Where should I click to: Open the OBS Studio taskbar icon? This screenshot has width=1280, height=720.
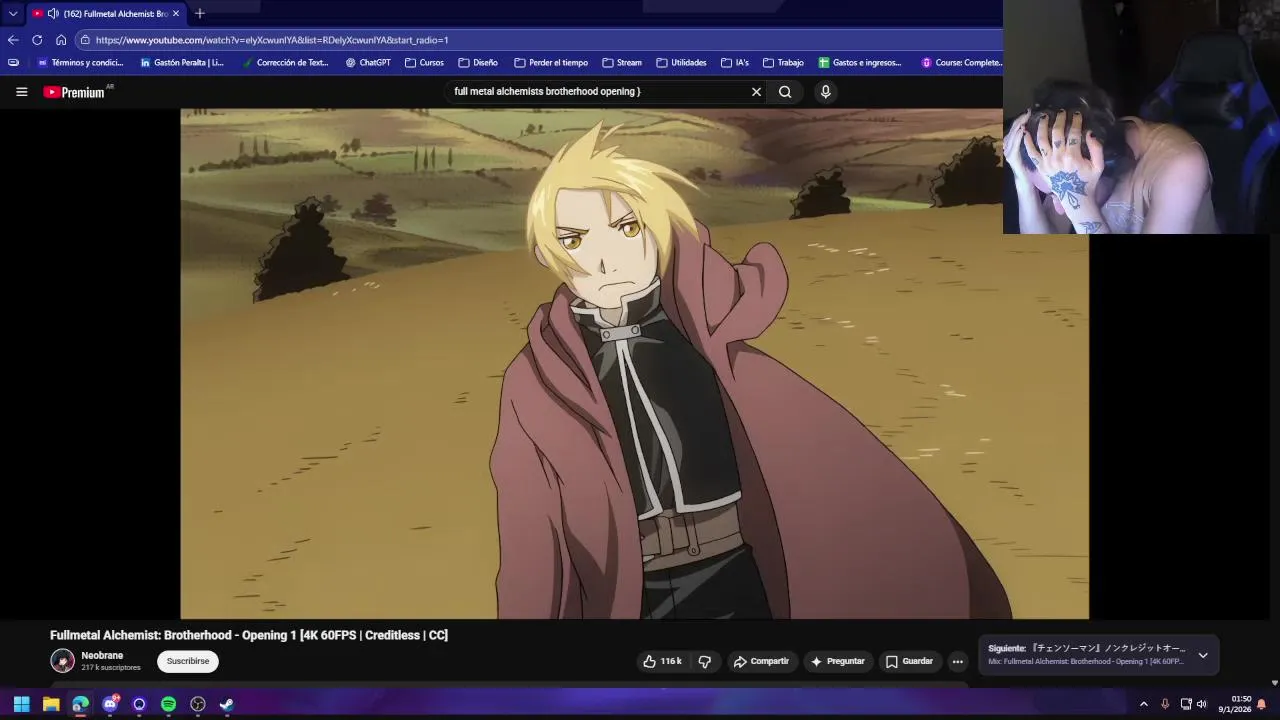[198, 704]
